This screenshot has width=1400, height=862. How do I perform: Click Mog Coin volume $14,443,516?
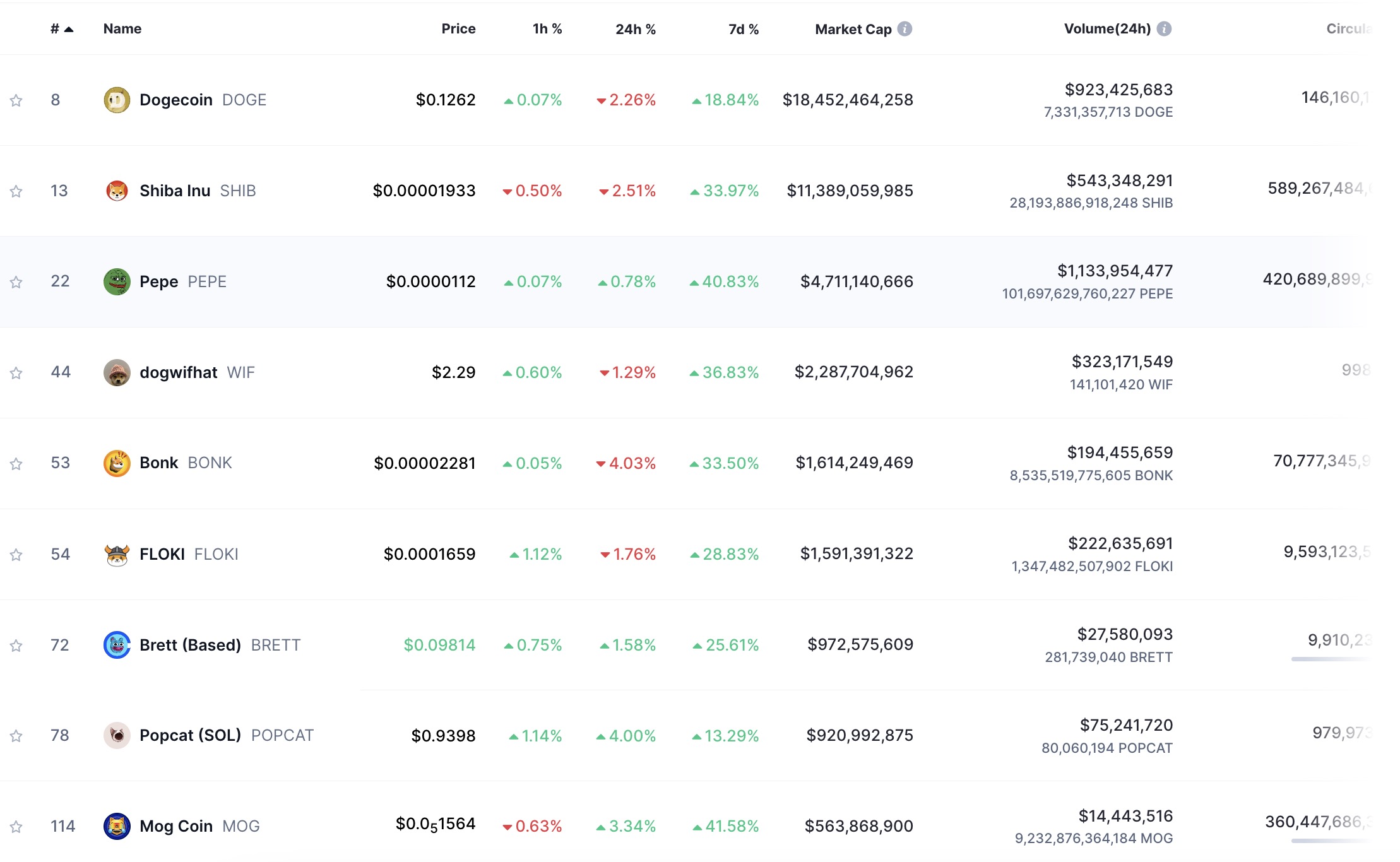click(1125, 816)
